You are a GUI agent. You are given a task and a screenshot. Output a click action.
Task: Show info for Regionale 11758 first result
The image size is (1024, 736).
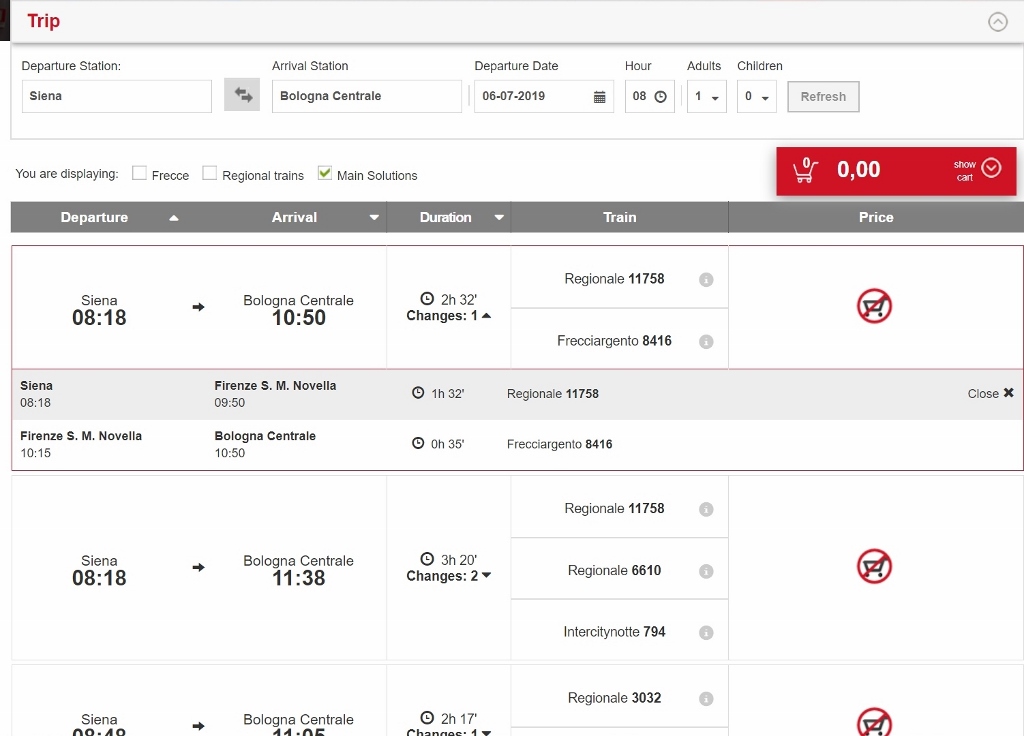706,280
